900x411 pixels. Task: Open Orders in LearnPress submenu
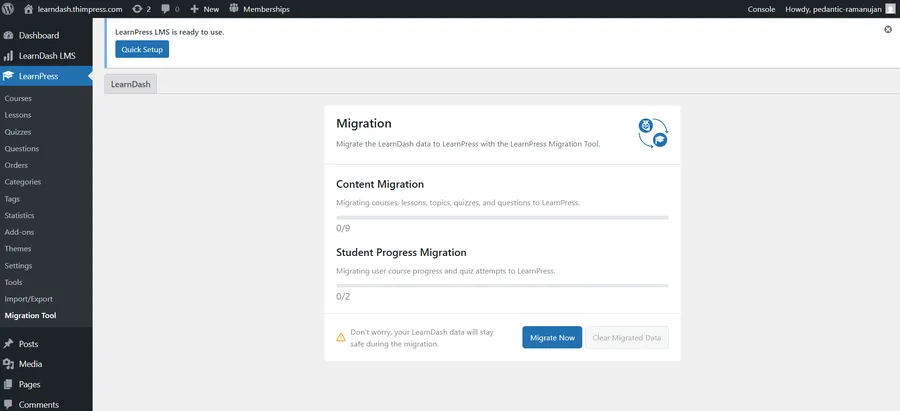pyautogui.click(x=16, y=165)
